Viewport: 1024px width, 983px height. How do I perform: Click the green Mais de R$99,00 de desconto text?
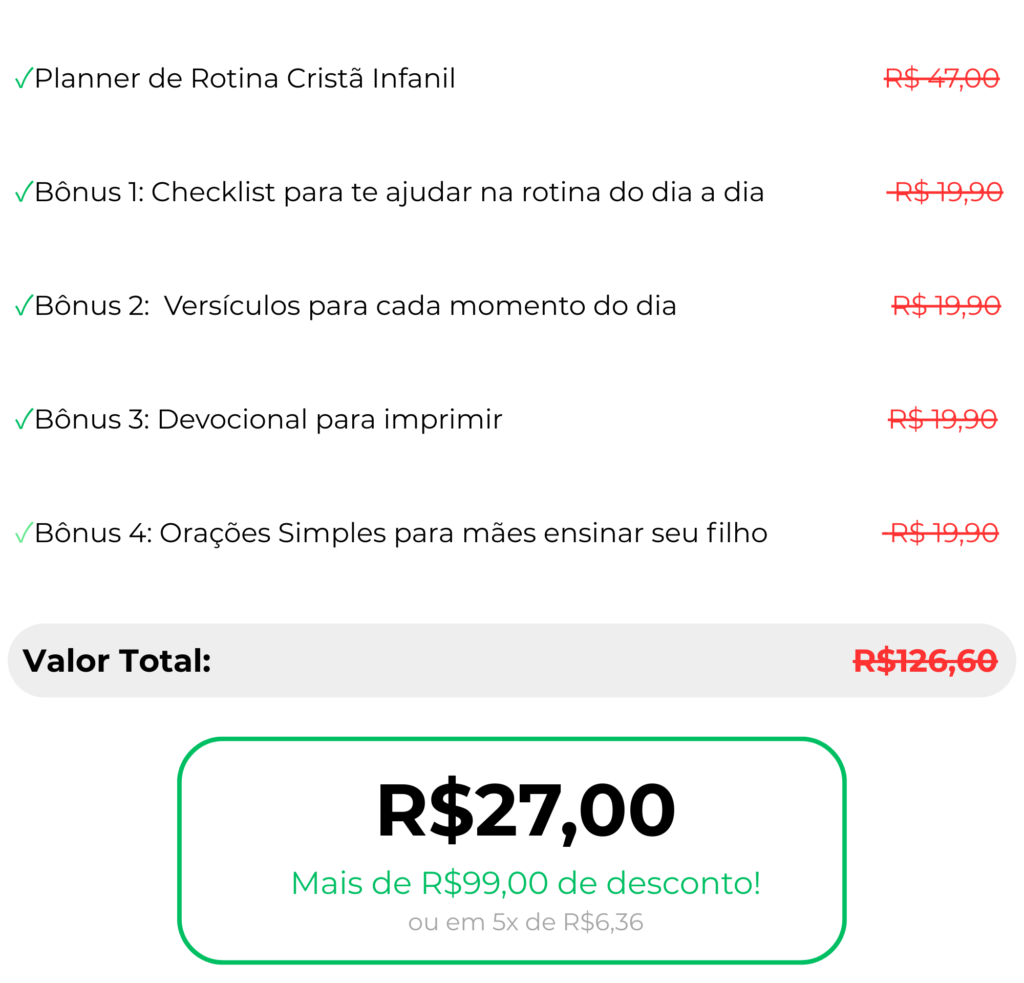pos(526,884)
